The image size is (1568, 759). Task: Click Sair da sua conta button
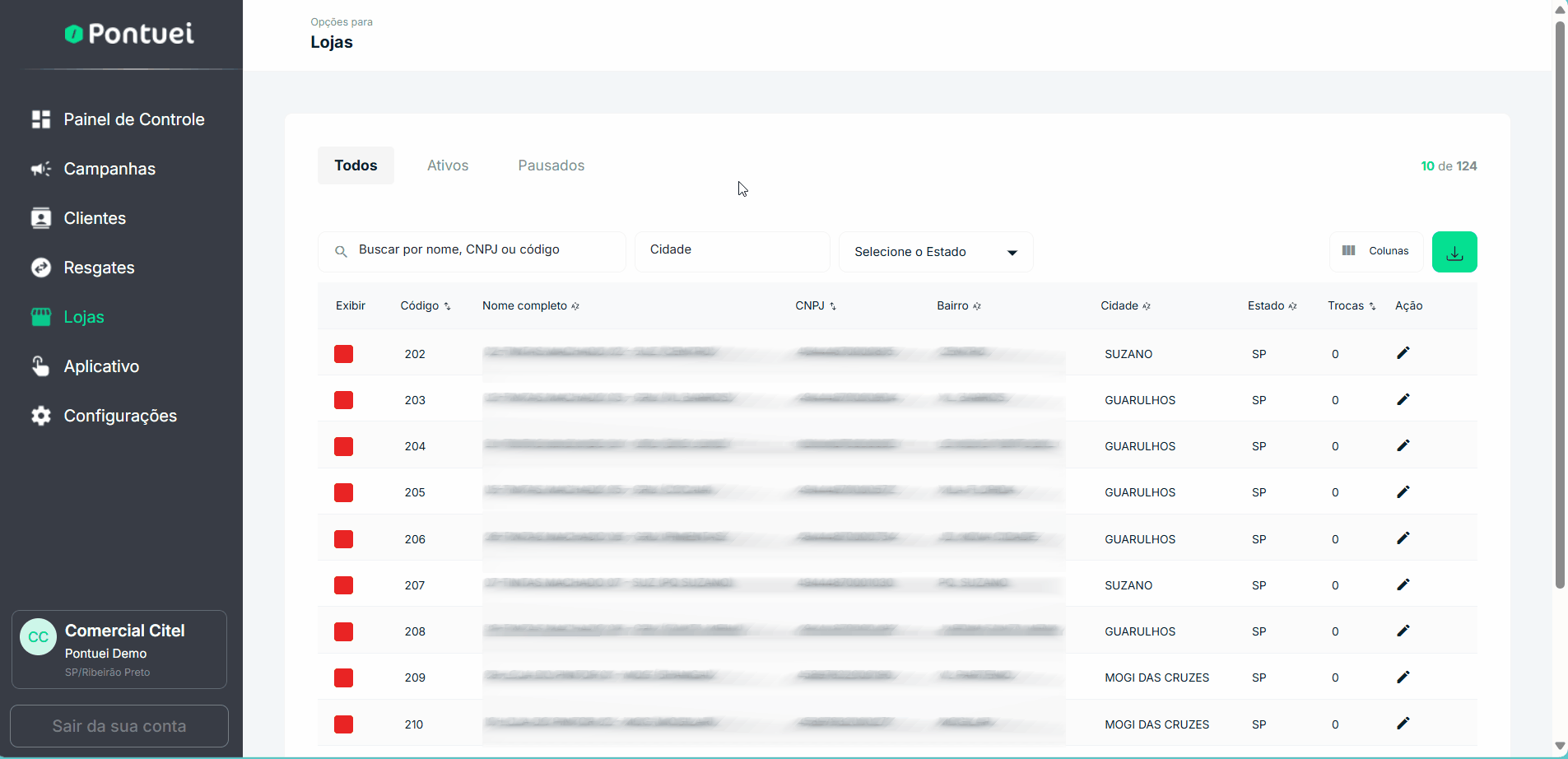coord(119,726)
